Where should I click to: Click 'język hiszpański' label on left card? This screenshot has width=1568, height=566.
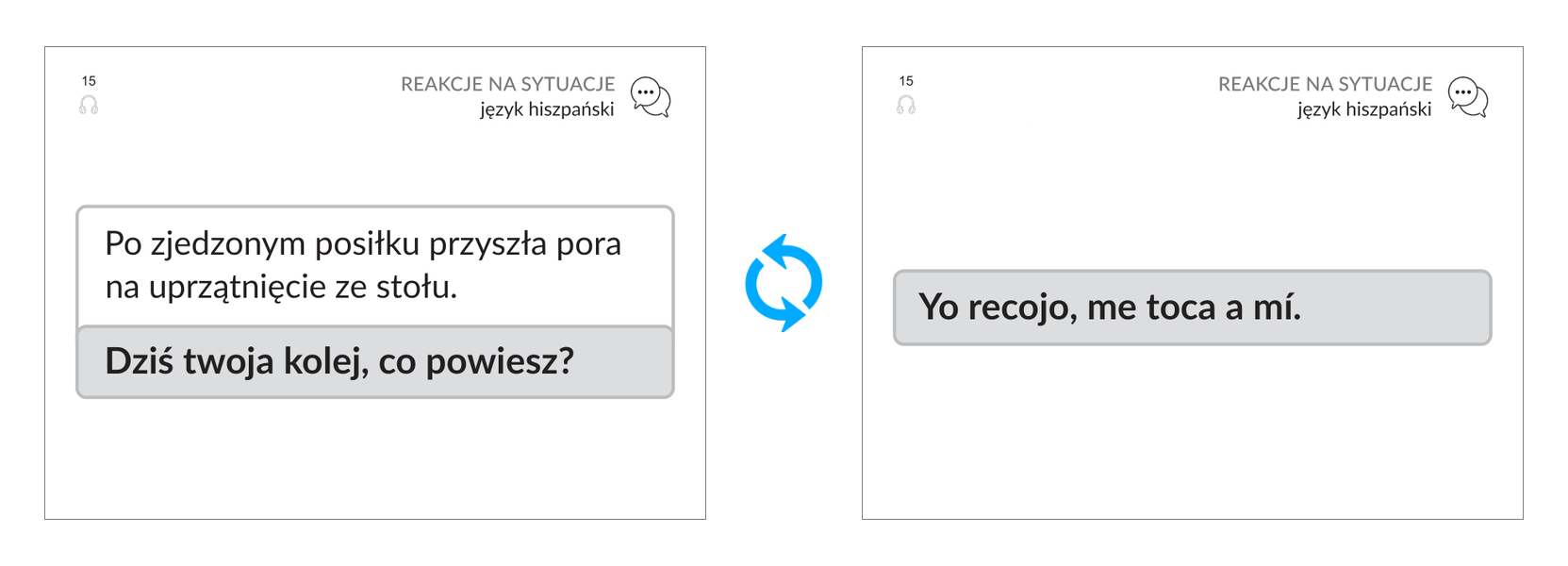click(547, 109)
